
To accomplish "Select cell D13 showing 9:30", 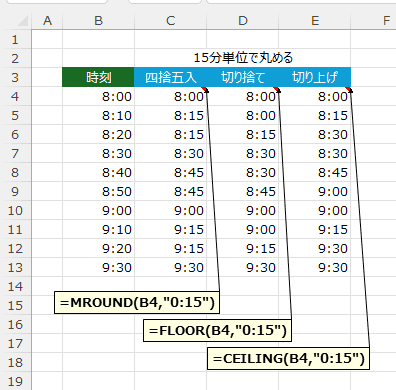I will tap(243, 267).
